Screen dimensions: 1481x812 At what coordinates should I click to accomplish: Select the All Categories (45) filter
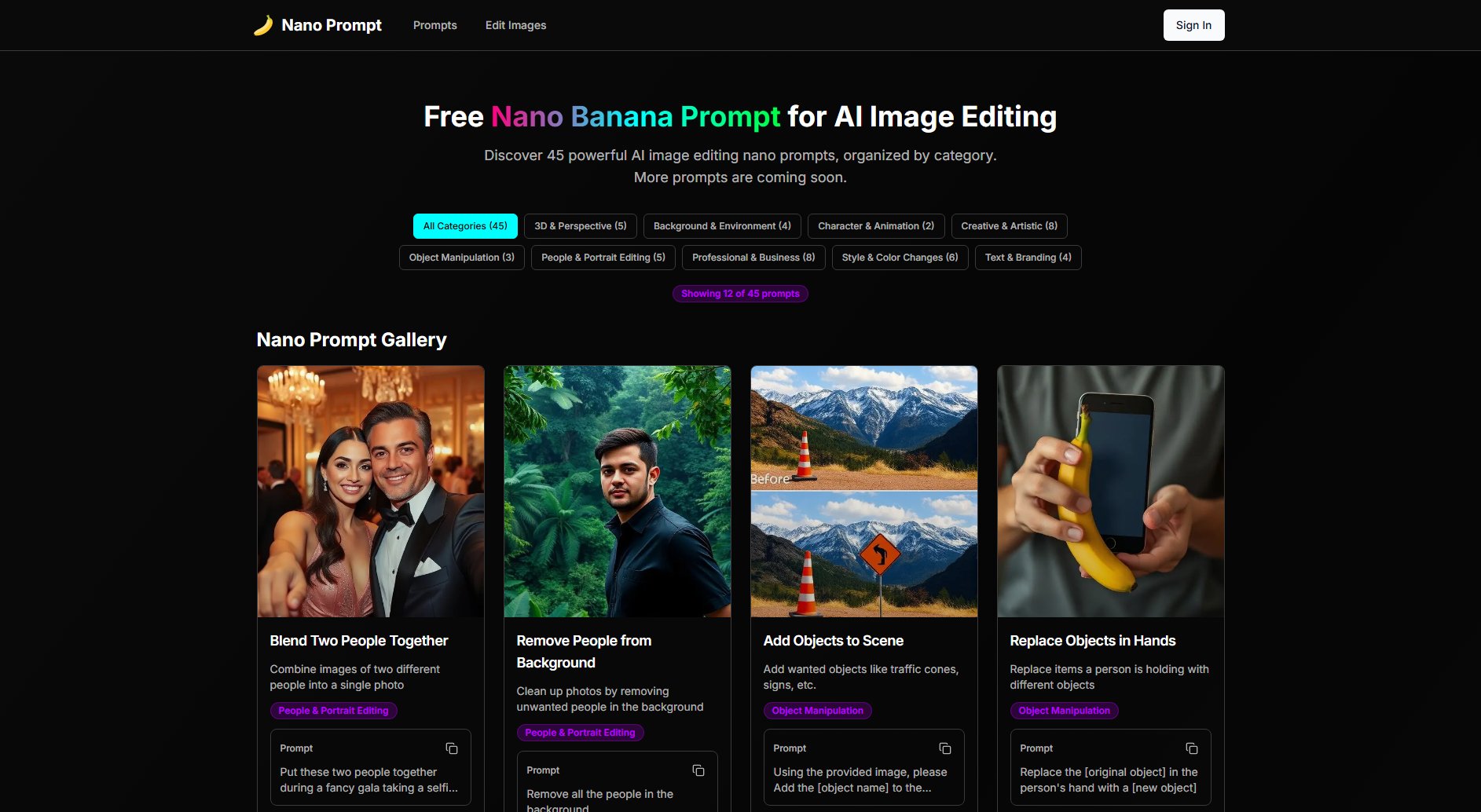(465, 226)
